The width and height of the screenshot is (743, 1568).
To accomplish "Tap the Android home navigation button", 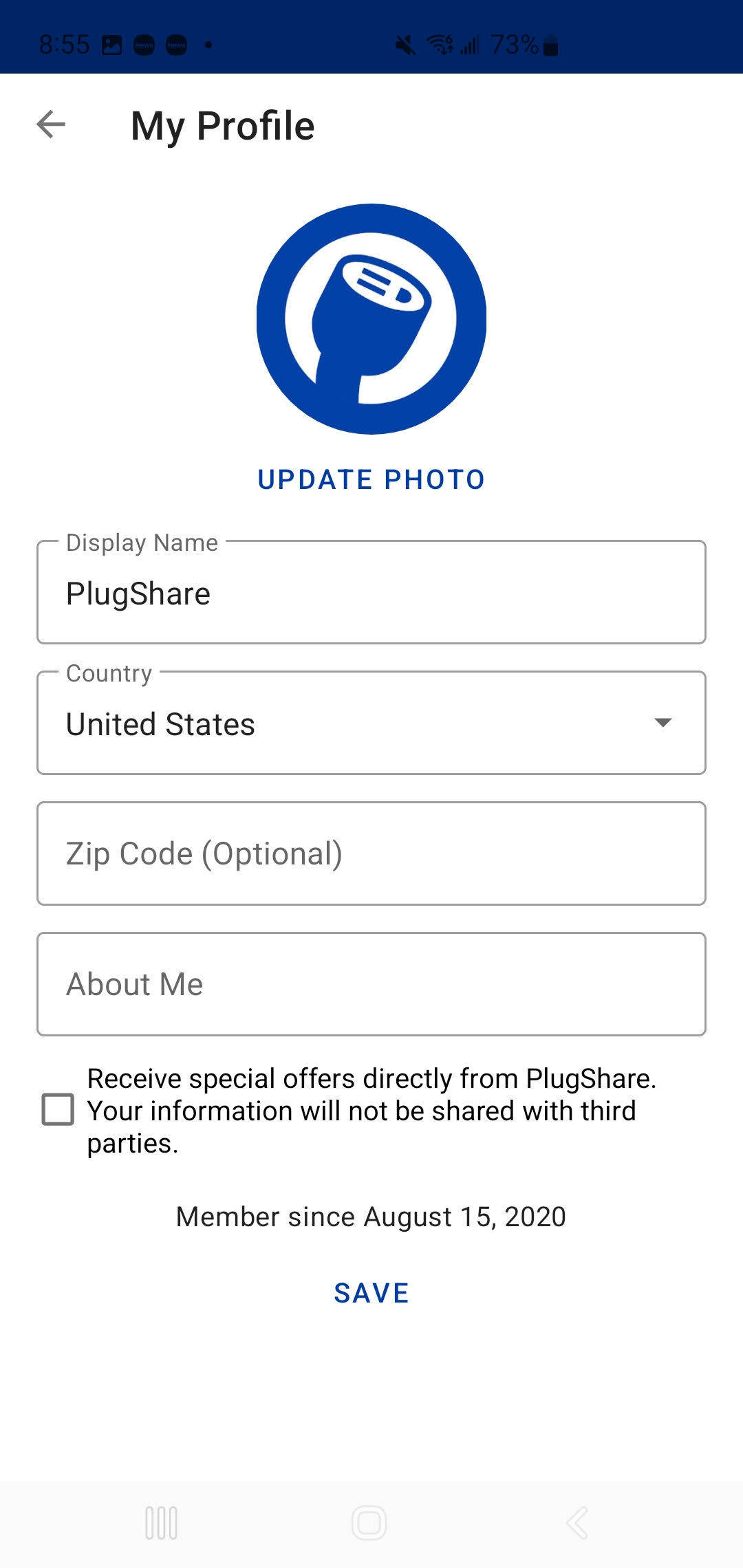I will coord(369,1523).
